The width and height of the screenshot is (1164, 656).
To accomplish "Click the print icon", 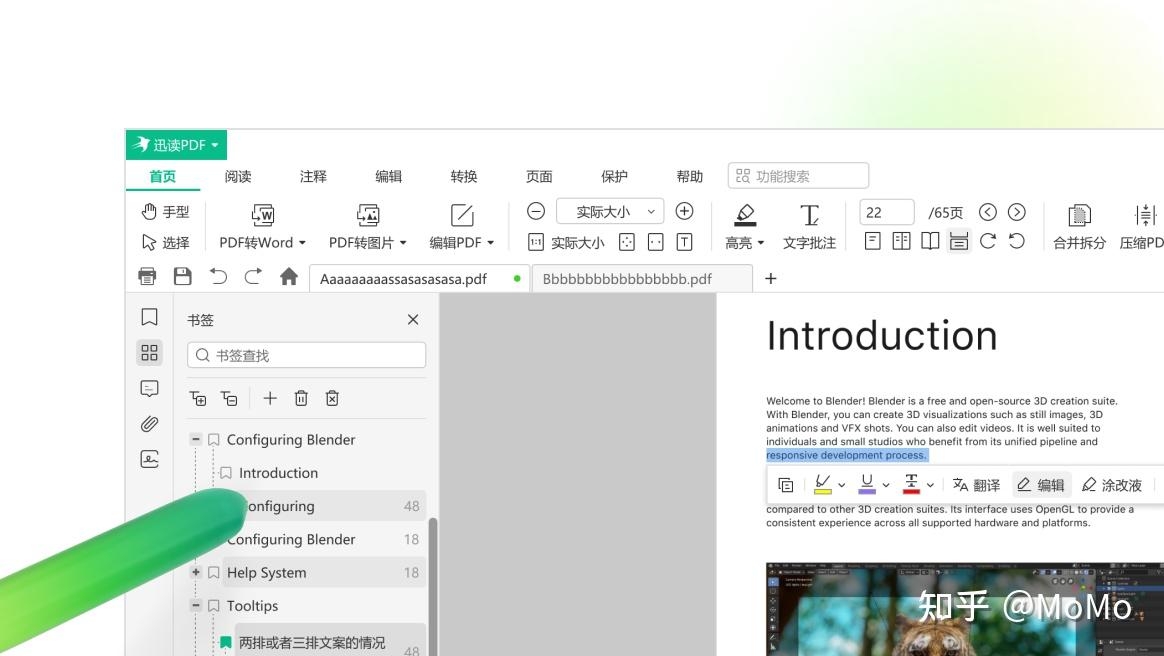I will pyautogui.click(x=147, y=277).
